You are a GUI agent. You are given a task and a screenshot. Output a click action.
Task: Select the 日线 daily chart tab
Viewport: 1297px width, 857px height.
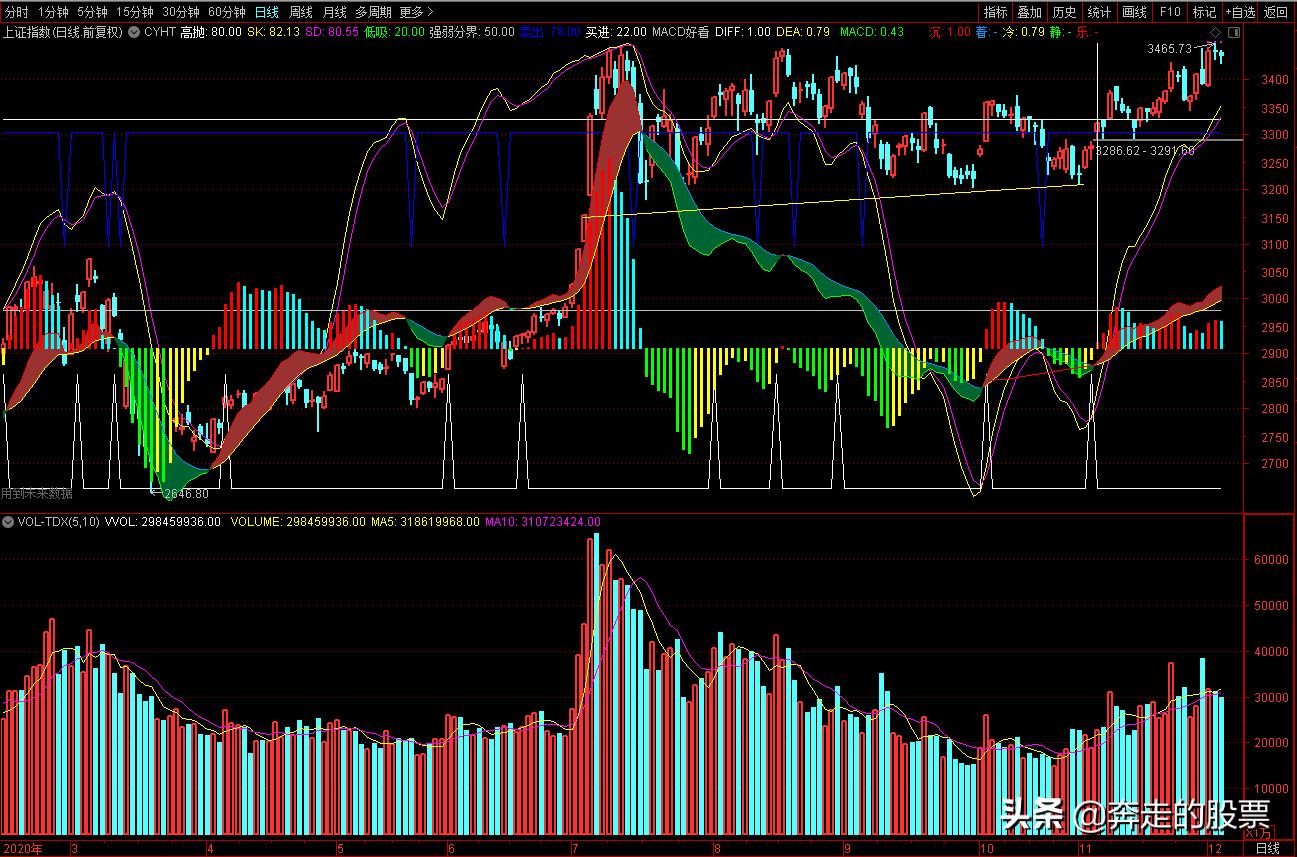click(266, 12)
